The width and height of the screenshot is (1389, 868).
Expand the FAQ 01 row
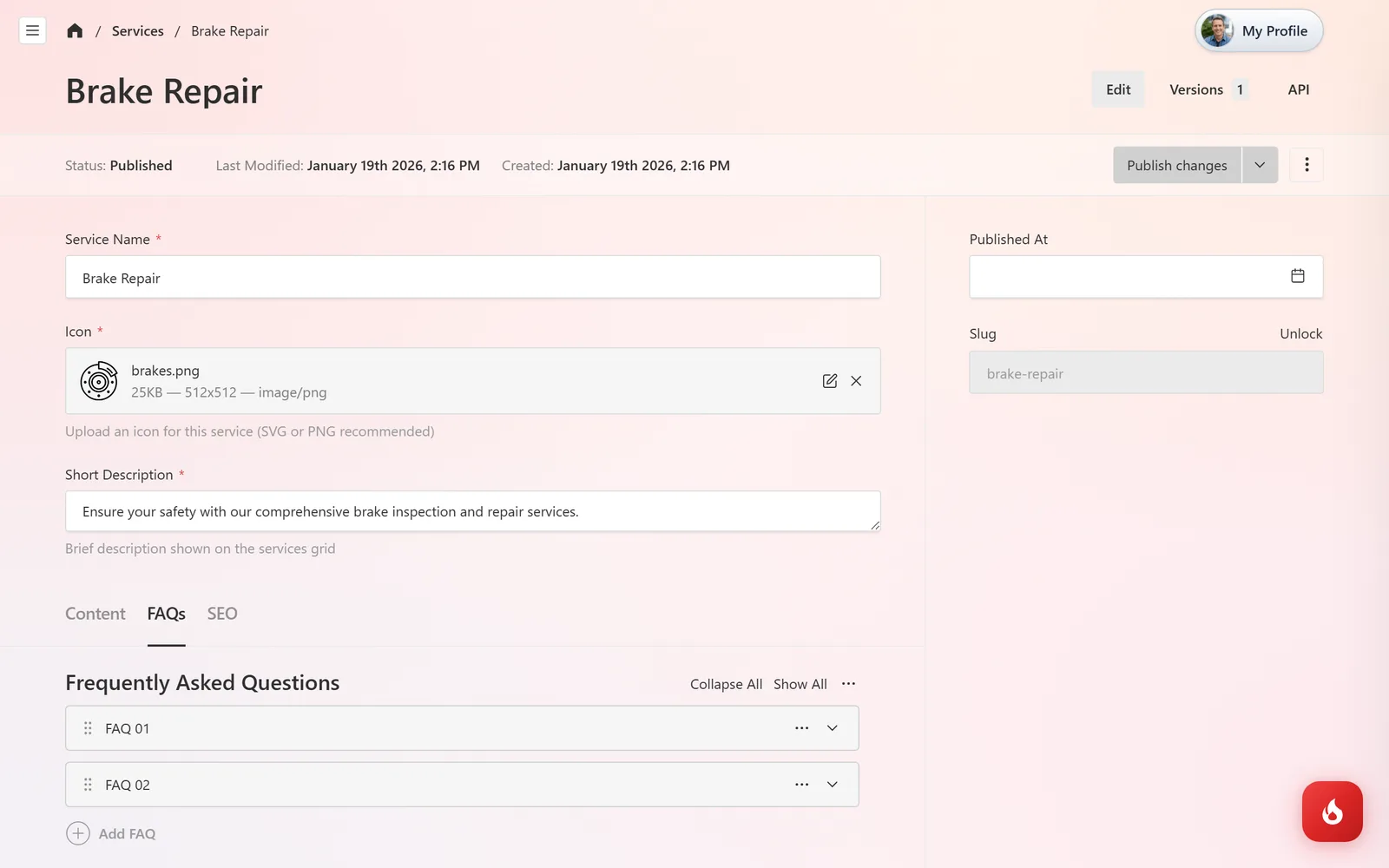pyautogui.click(x=833, y=728)
